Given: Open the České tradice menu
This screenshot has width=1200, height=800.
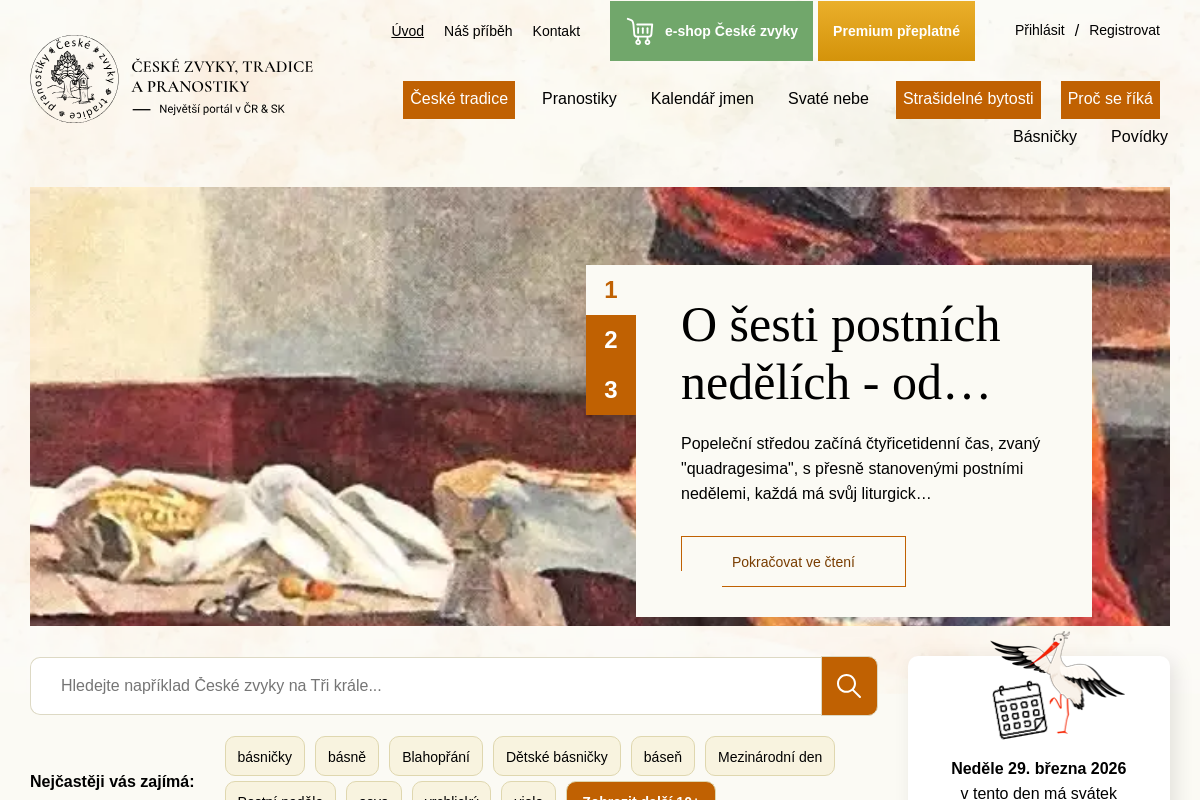Looking at the screenshot, I should 459,99.
